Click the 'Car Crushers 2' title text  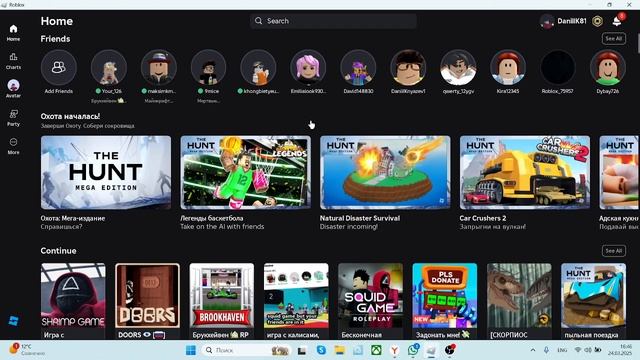pos(483,218)
